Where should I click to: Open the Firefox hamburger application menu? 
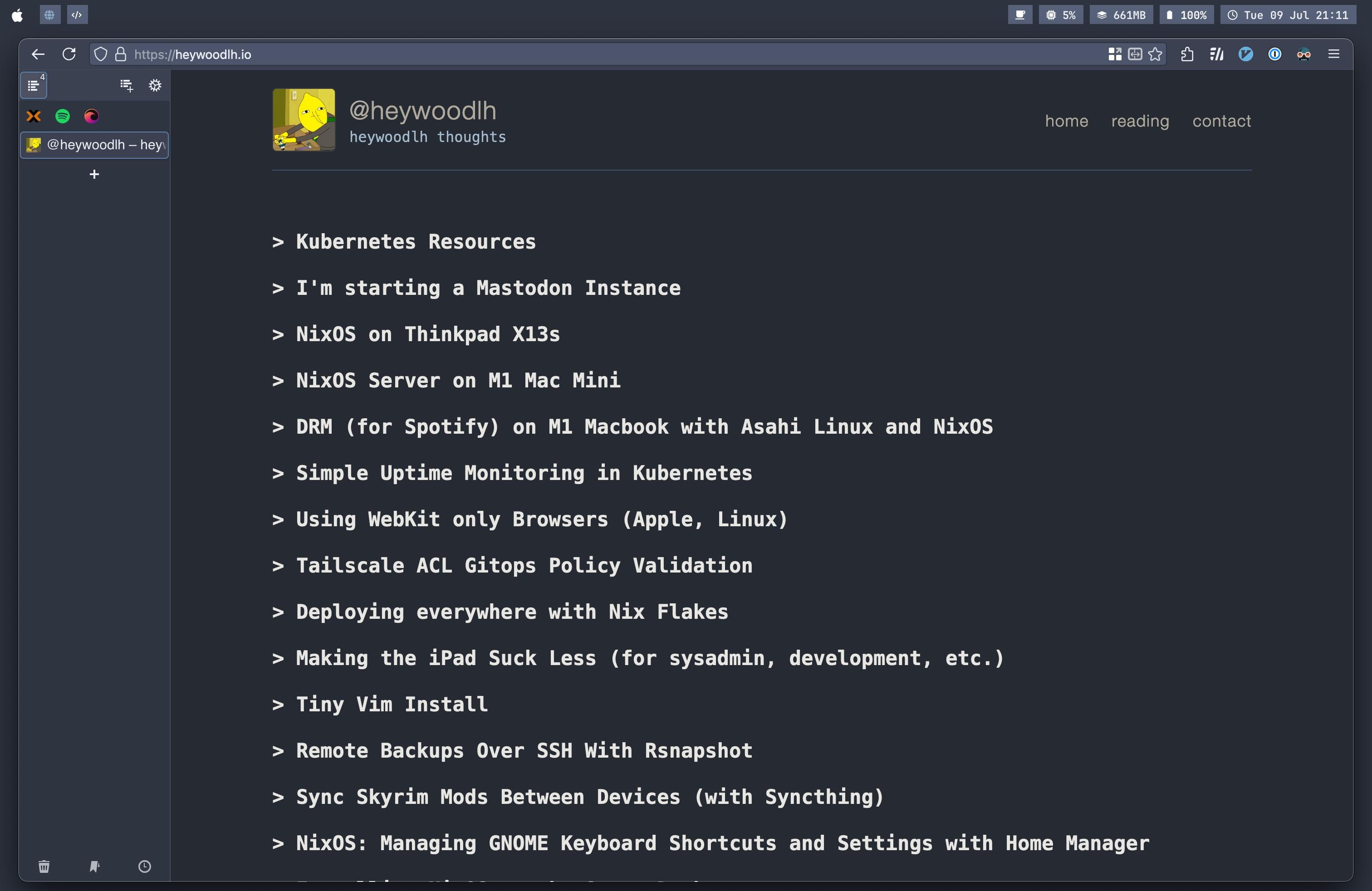tap(1334, 54)
